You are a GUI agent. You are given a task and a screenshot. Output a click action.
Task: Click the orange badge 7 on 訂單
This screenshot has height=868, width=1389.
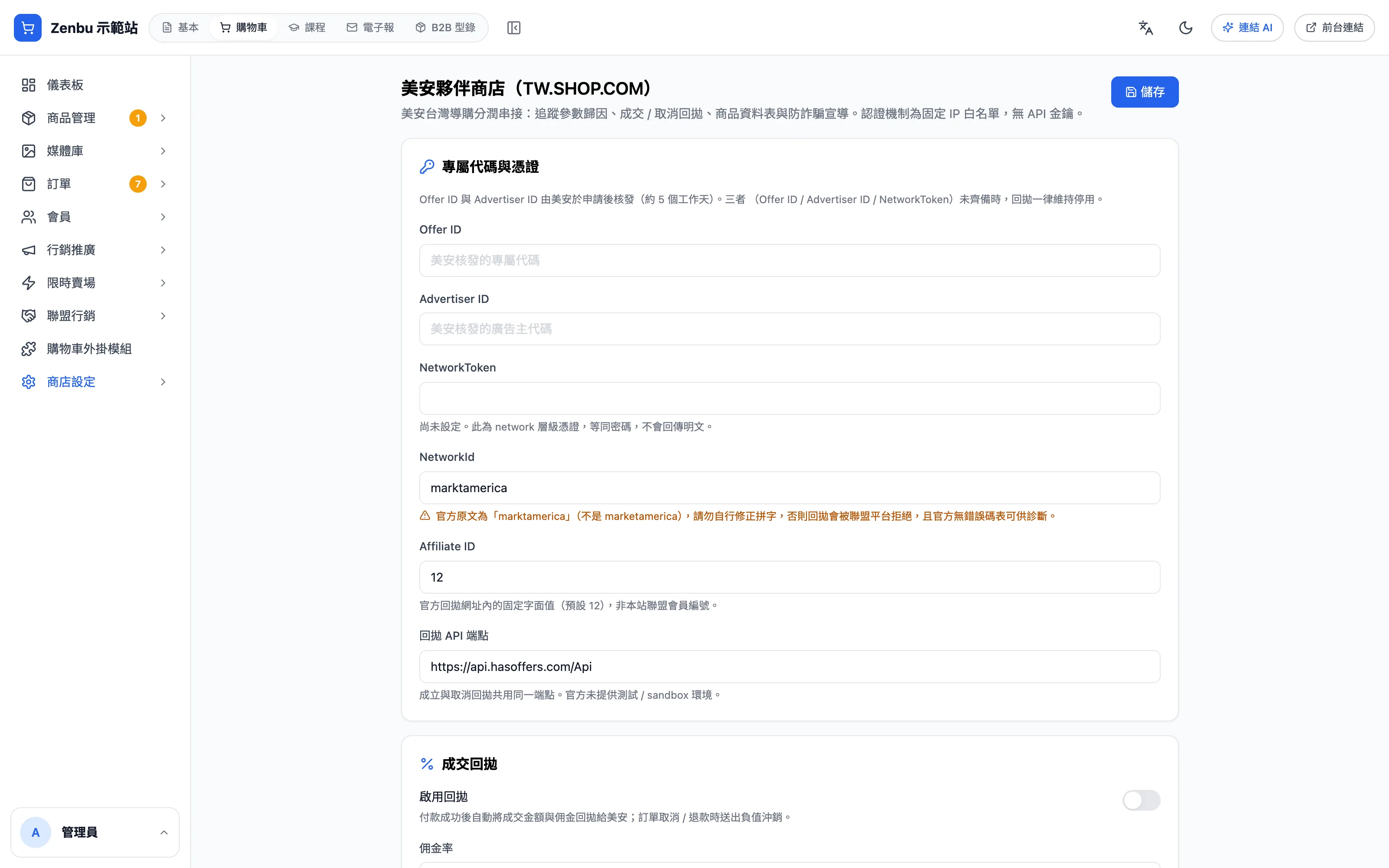point(138,184)
